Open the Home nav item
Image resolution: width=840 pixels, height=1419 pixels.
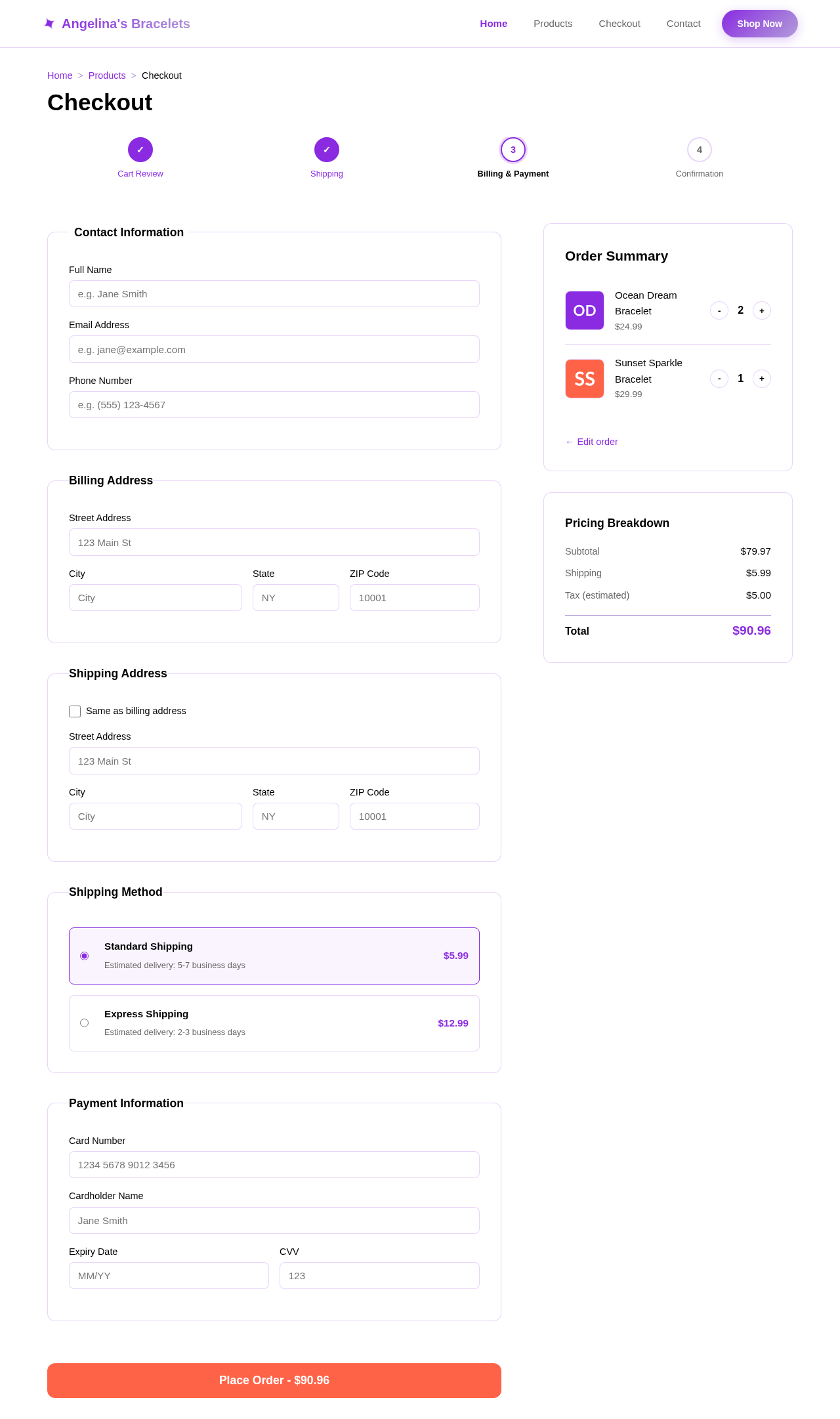click(493, 24)
